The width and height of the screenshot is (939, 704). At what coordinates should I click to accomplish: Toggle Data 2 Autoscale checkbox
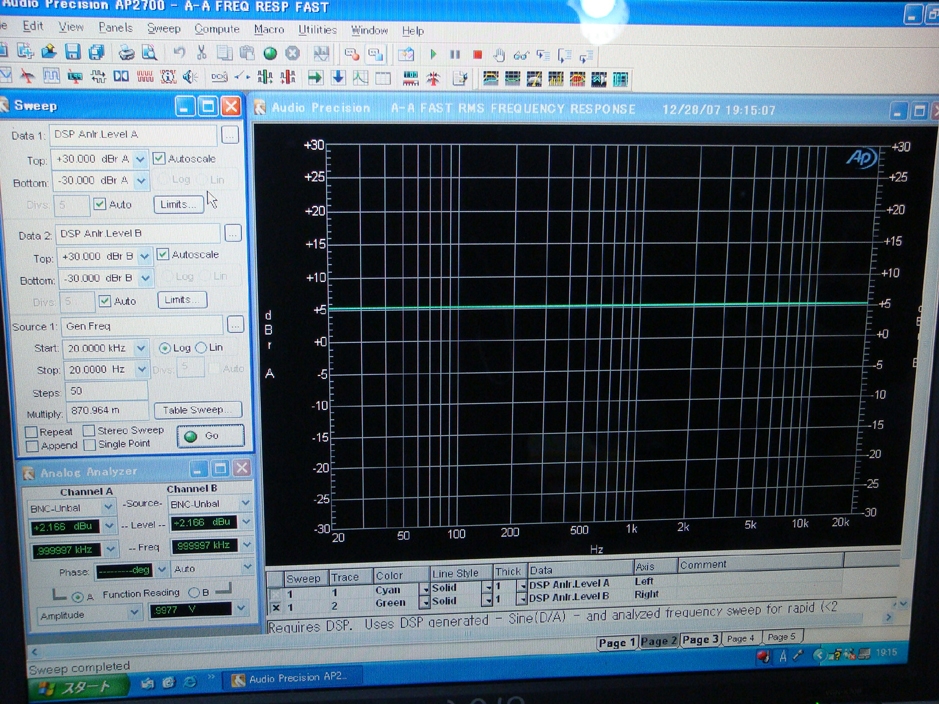(162, 254)
